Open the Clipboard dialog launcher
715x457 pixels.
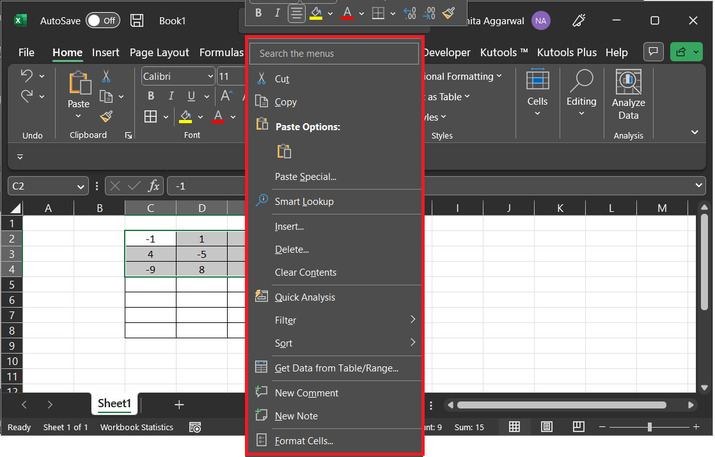coord(129,135)
